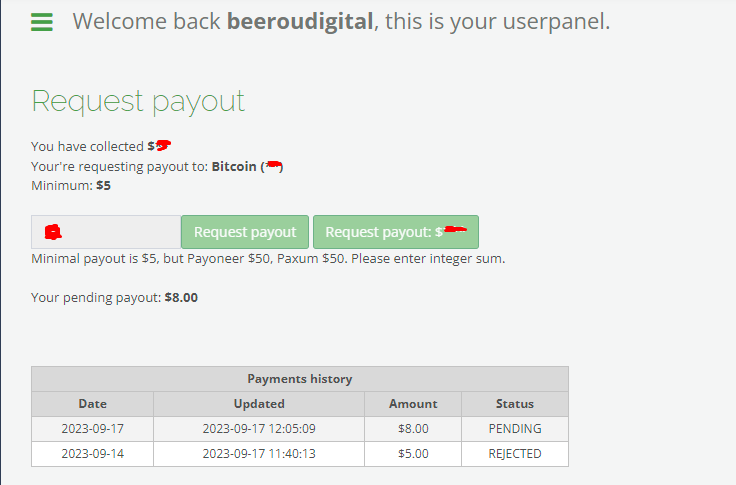Click the Status column header
The height and width of the screenshot is (485, 736).
(514, 404)
